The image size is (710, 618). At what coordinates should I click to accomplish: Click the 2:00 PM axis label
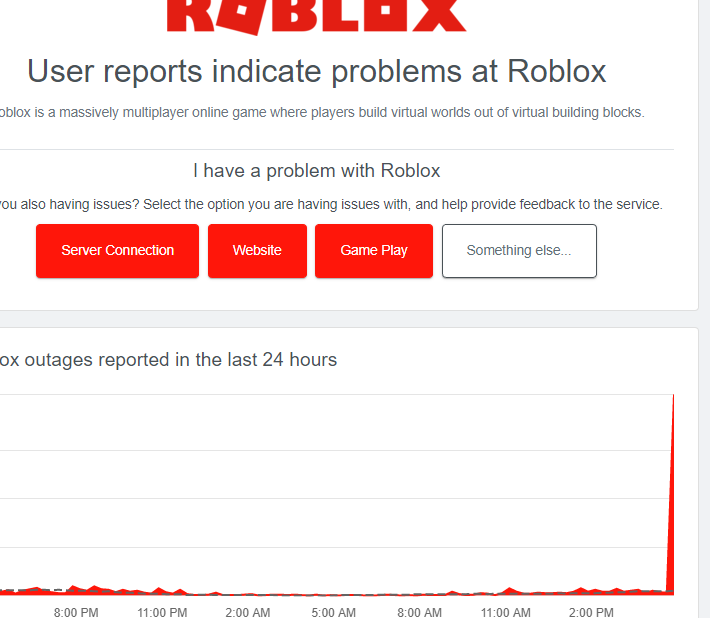[x=591, y=613]
